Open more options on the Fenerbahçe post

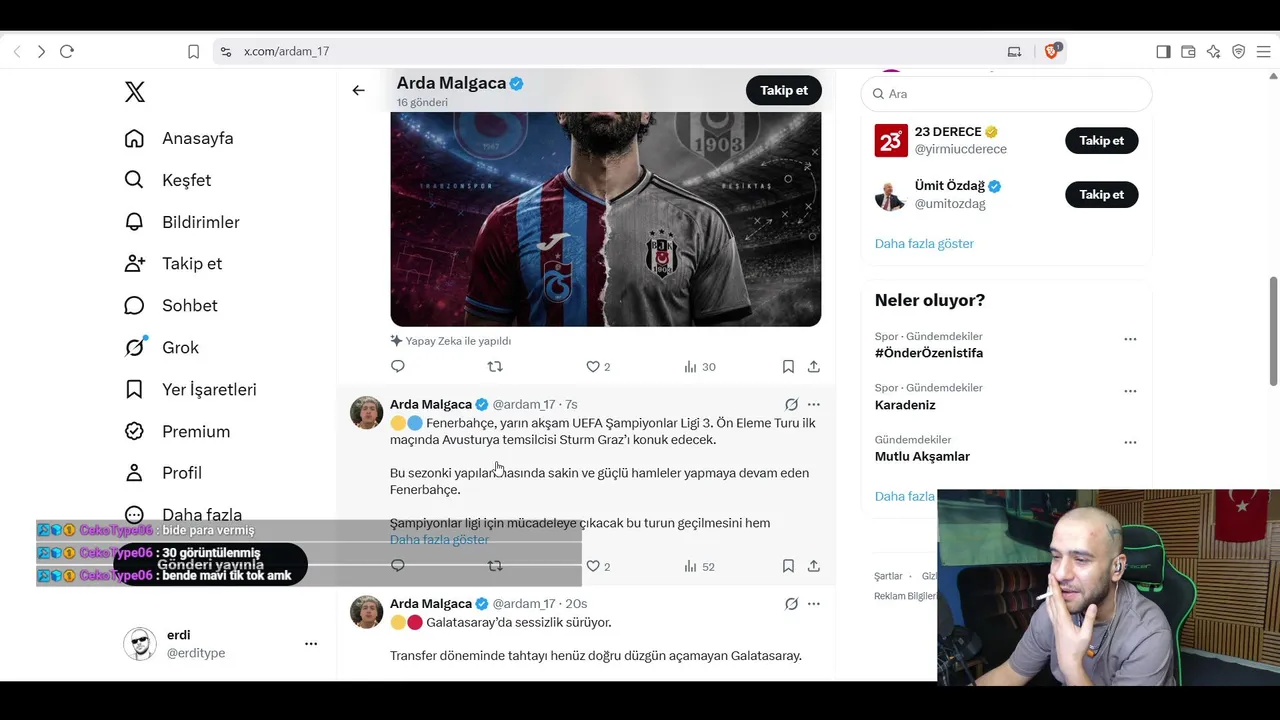point(814,405)
